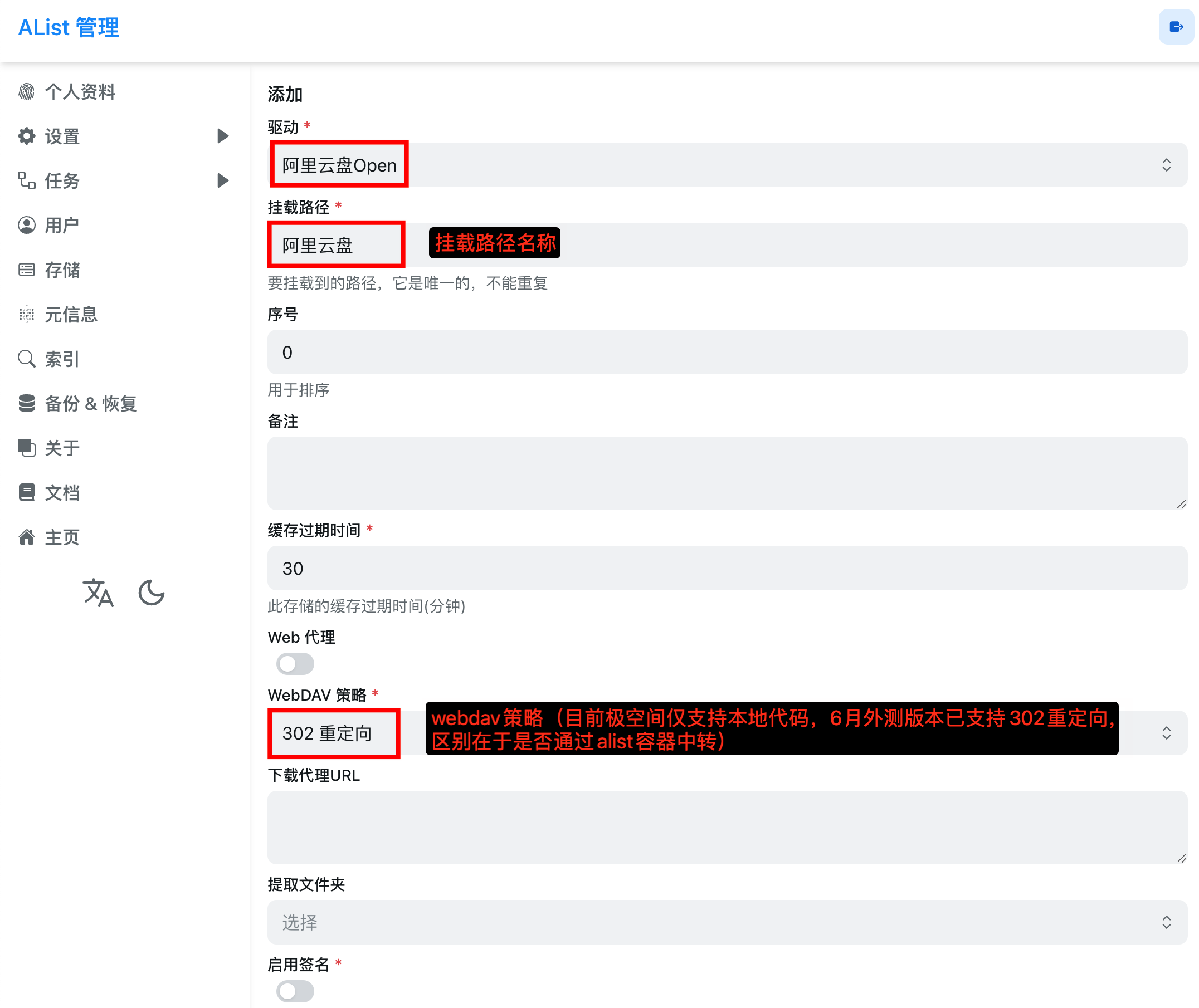Click the hint text 用于排序
Viewport: 1199px width, 1008px height.
tap(299, 390)
